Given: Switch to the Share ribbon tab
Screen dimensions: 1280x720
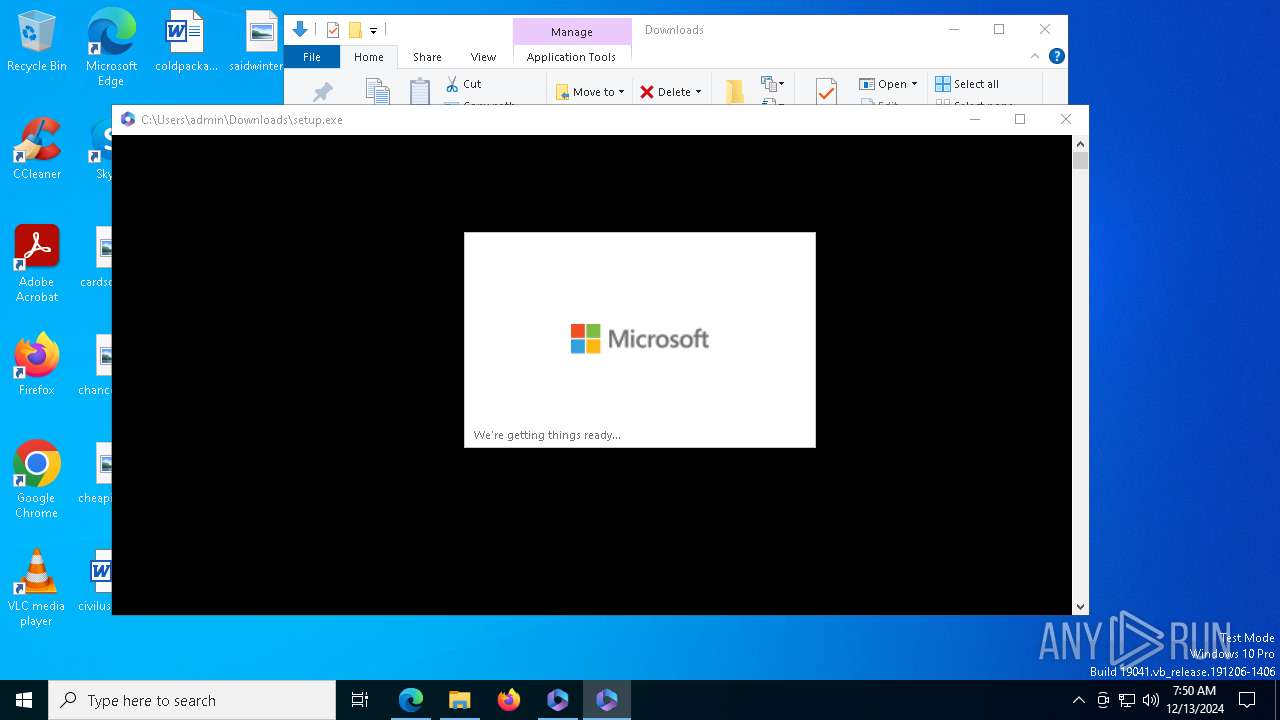Looking at the screenshot, I should tap(427, 57).
